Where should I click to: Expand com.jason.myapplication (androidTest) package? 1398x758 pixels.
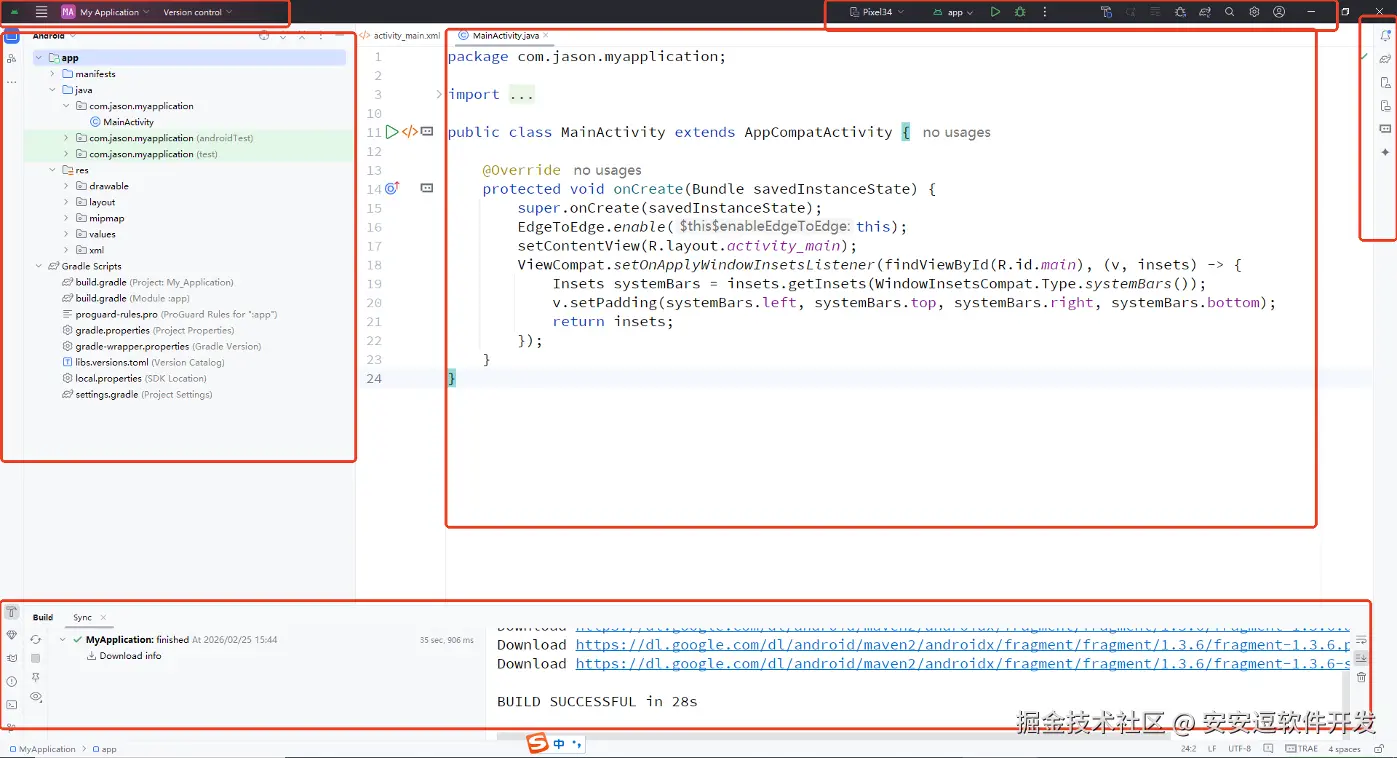tap(66, 138)
